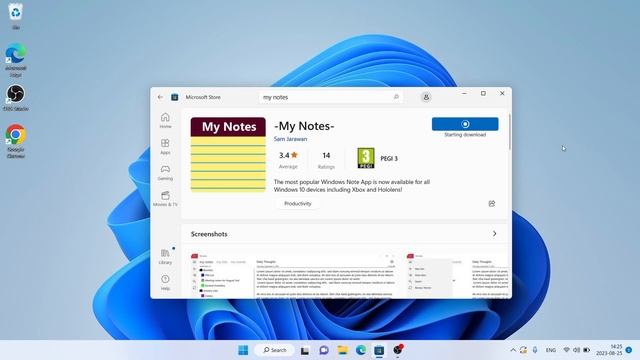Click the PEGI 3 text label
640x360 pixels.
[389, 158]
